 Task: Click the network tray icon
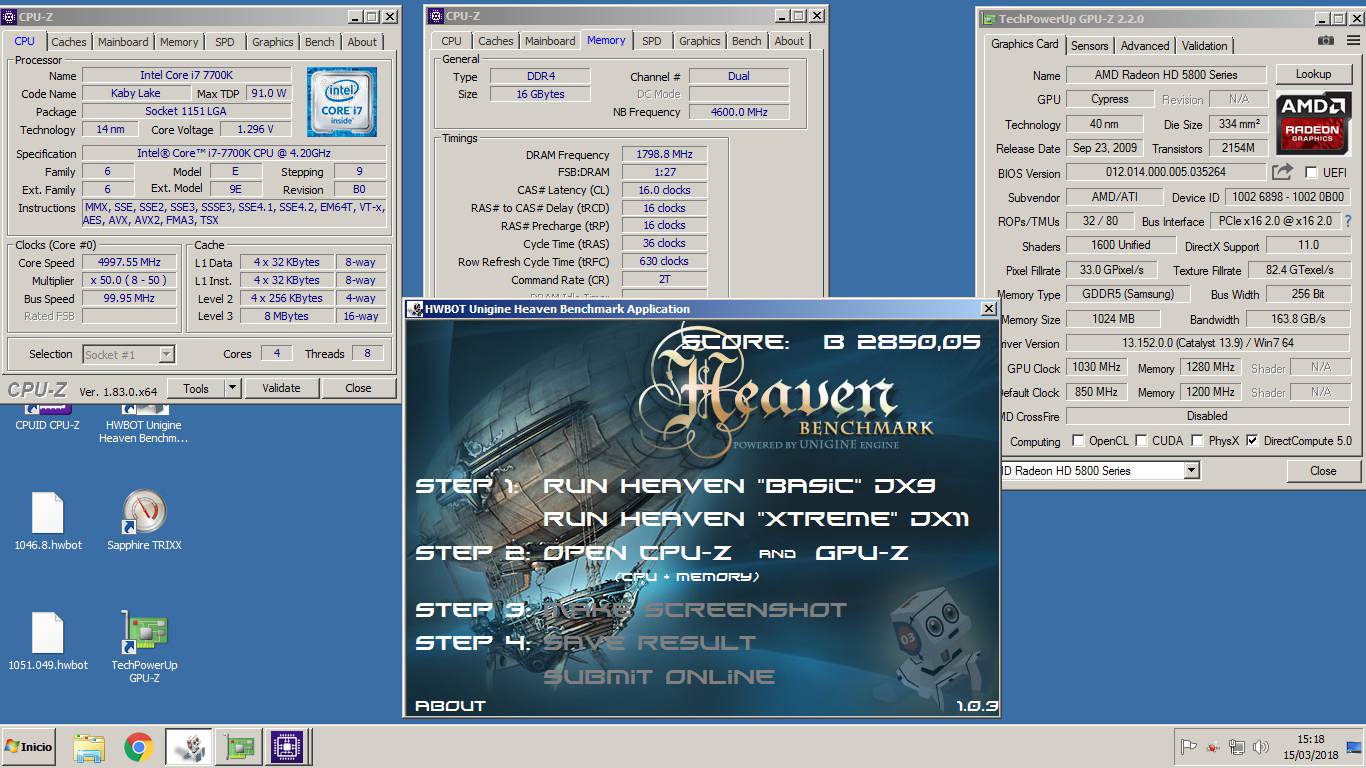(x=1237, y=747)
